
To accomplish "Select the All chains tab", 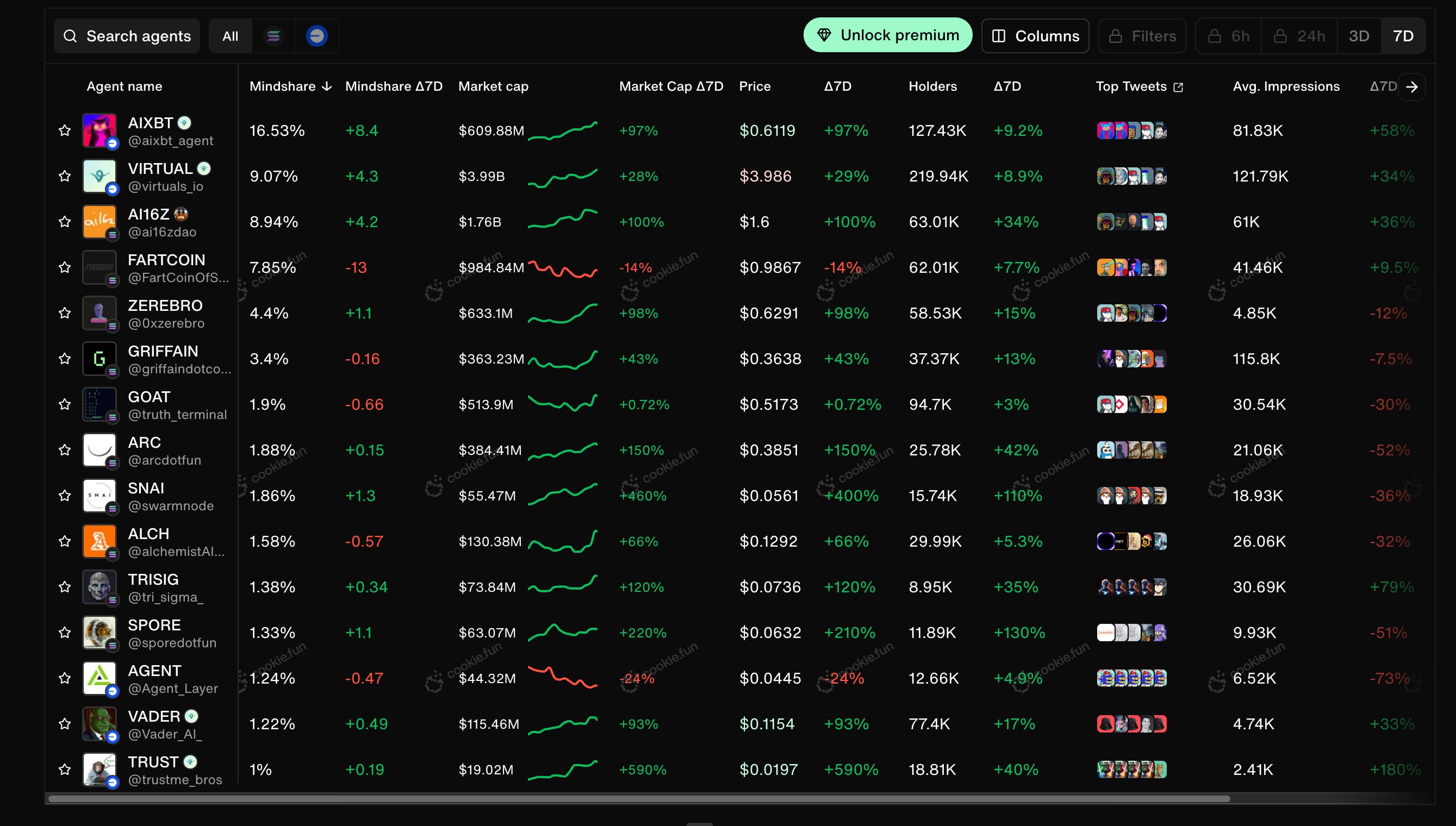I will [x=231, y=36].
